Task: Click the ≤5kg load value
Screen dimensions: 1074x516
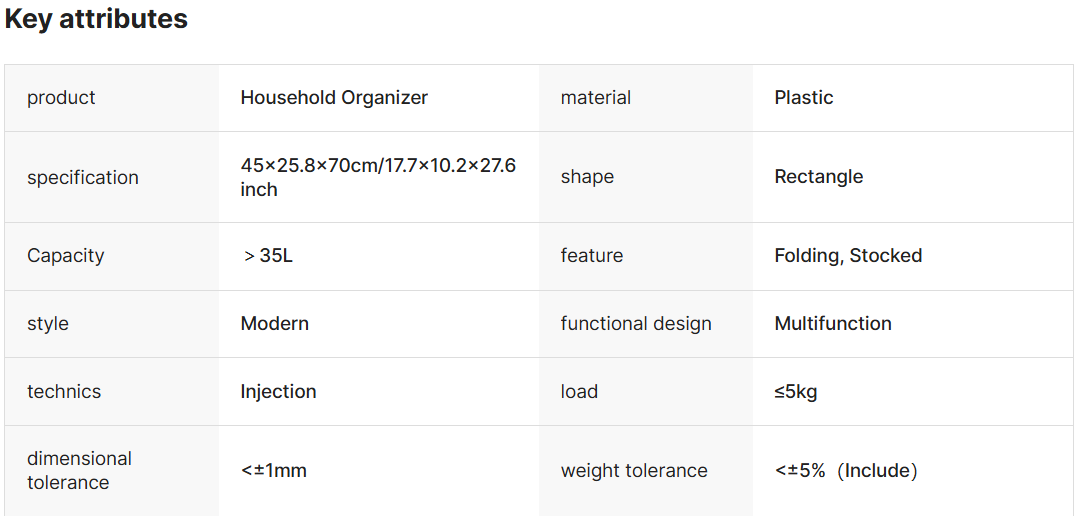Action: point(796,392)
